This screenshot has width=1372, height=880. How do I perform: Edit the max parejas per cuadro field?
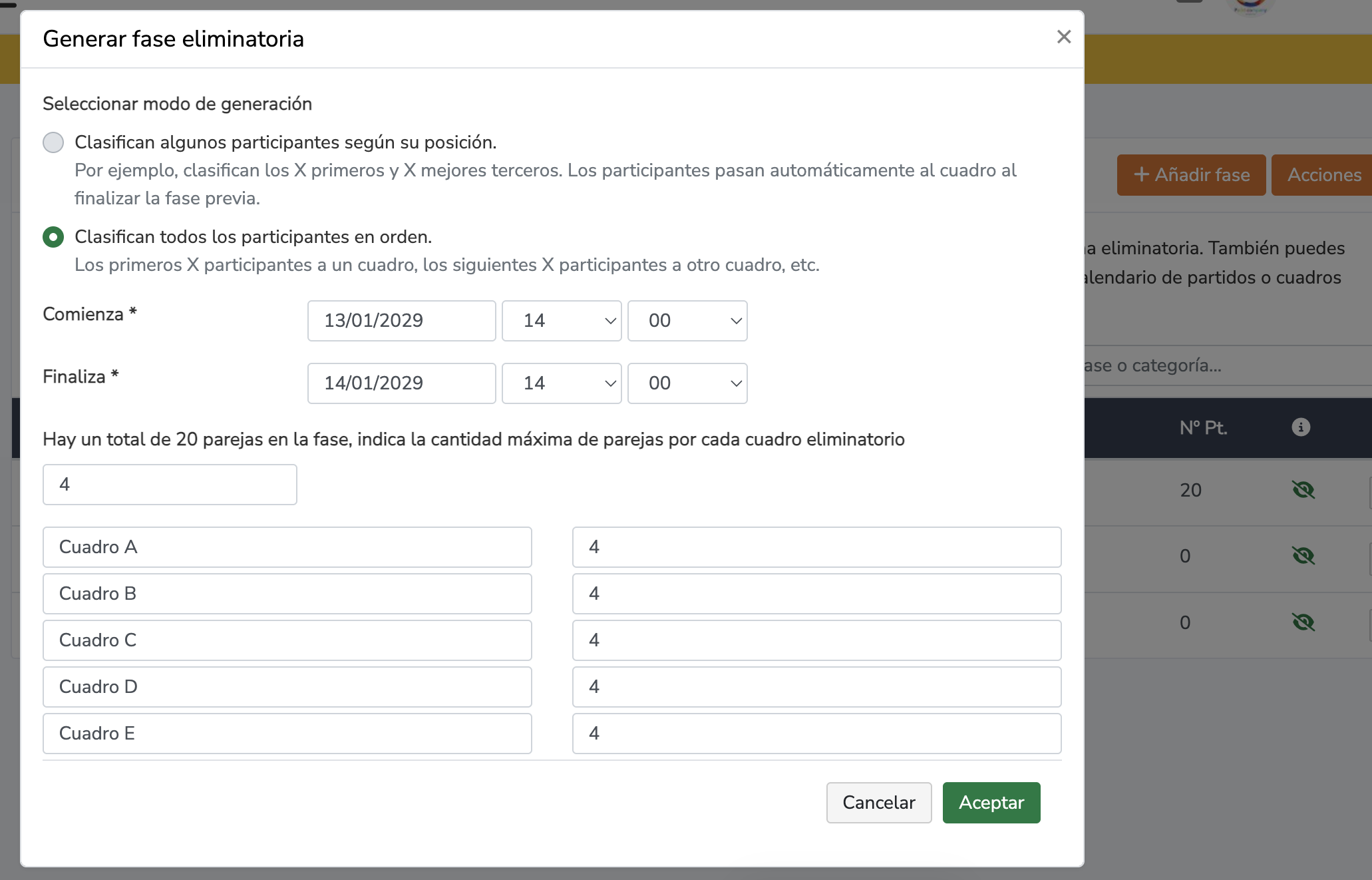click(170, 485)
